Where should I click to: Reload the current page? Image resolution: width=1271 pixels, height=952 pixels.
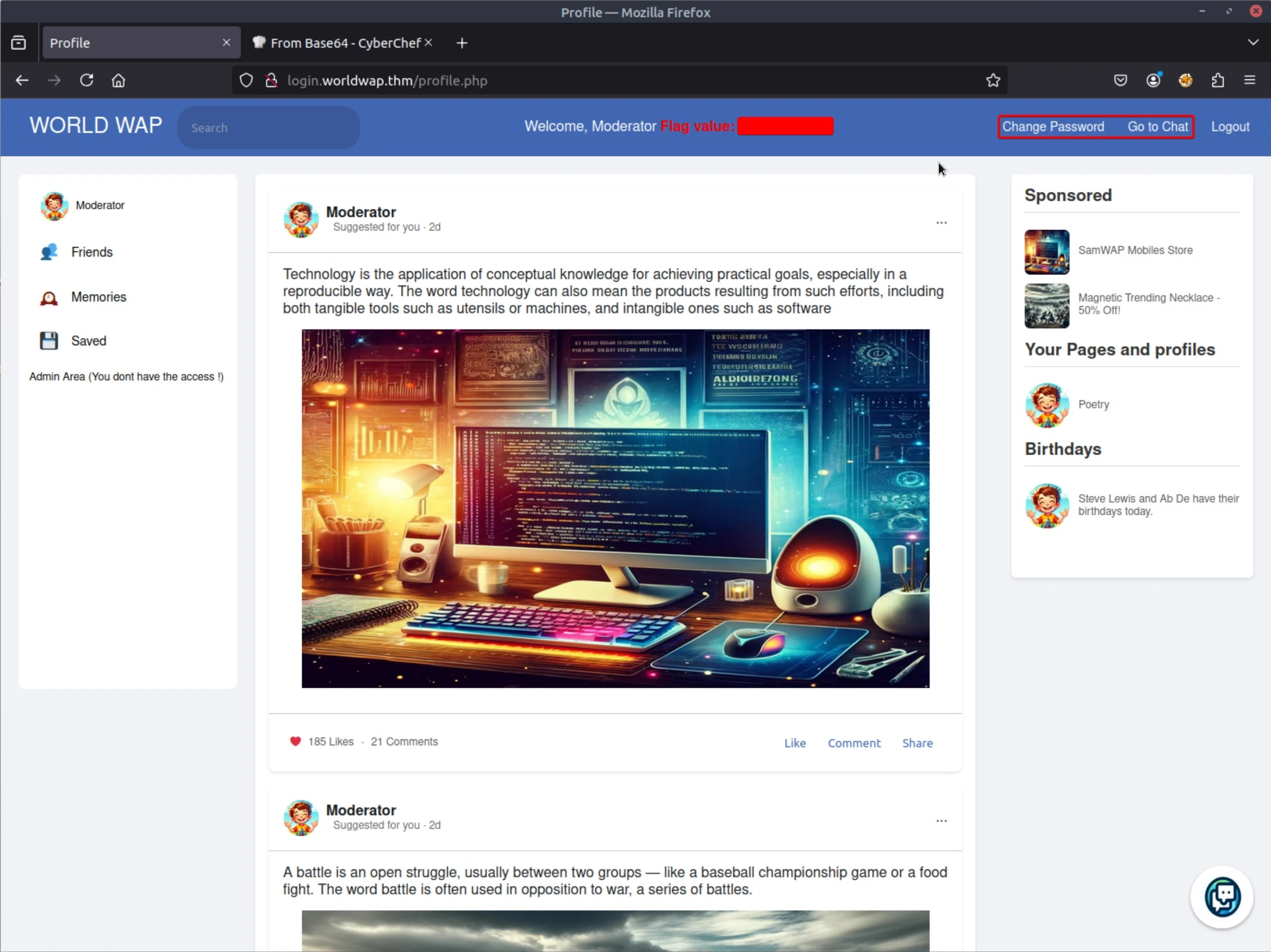click(x=87, y=80)
